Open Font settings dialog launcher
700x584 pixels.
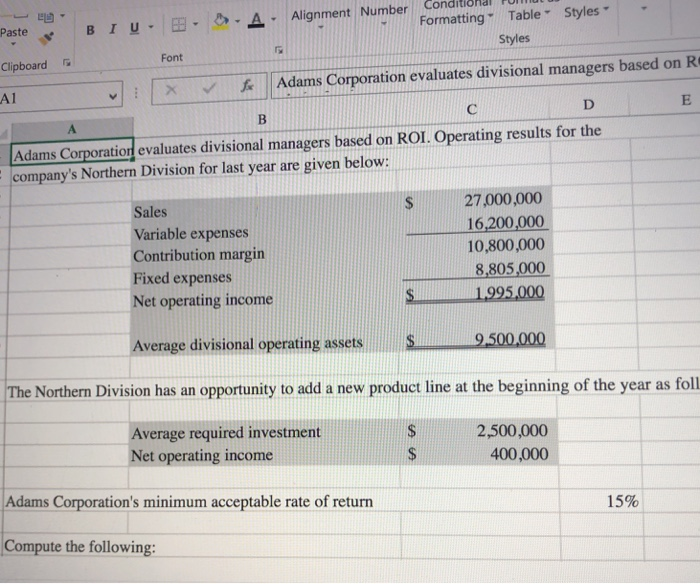279,49
